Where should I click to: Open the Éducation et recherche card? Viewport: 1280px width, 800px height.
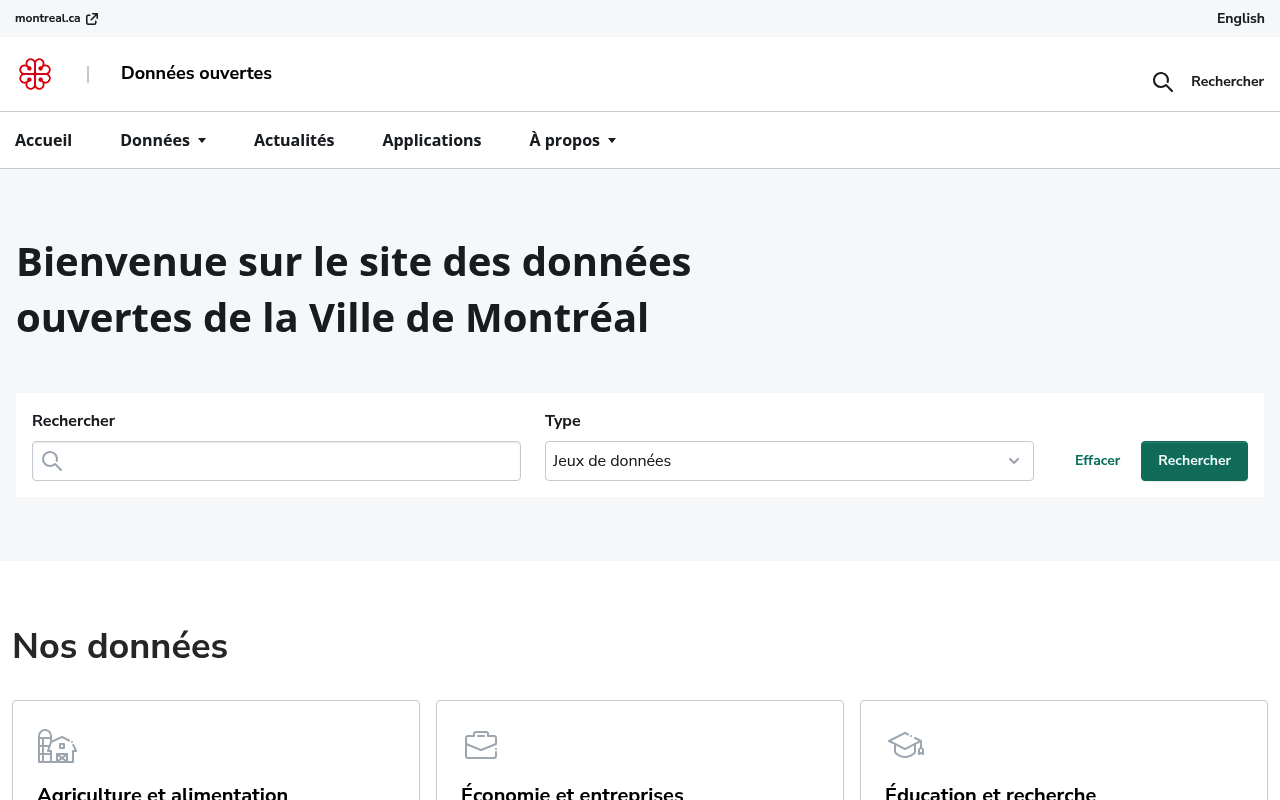tap(1064, 750)
